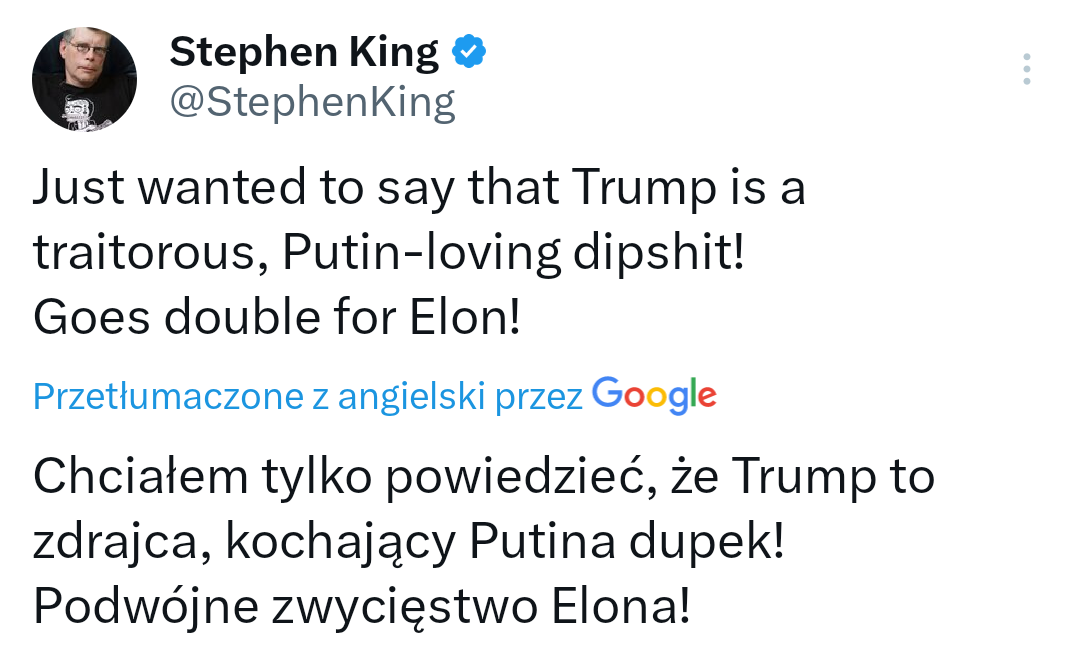Click the blue verified badge
The image size is (1080, 664).
[x=470, y=51]
